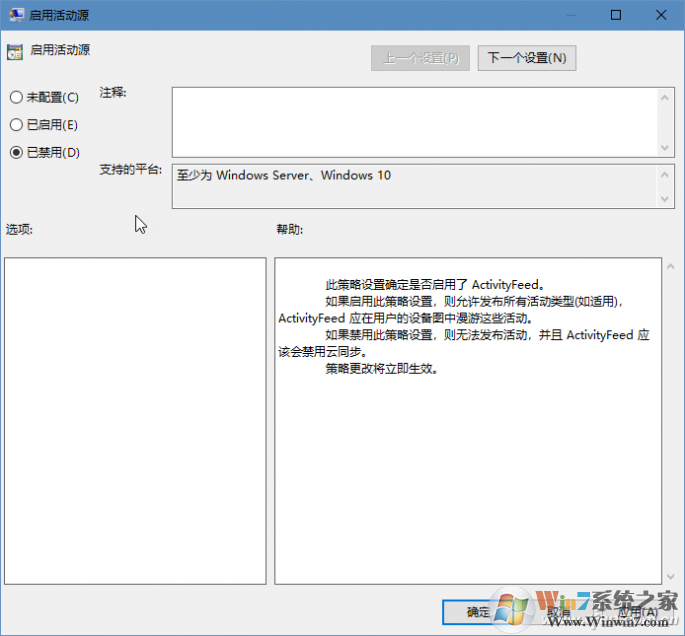Click the 帮助 panel scroll up arrow
The width and height of the screenshot is (685, 636).
tap(671, 266)
